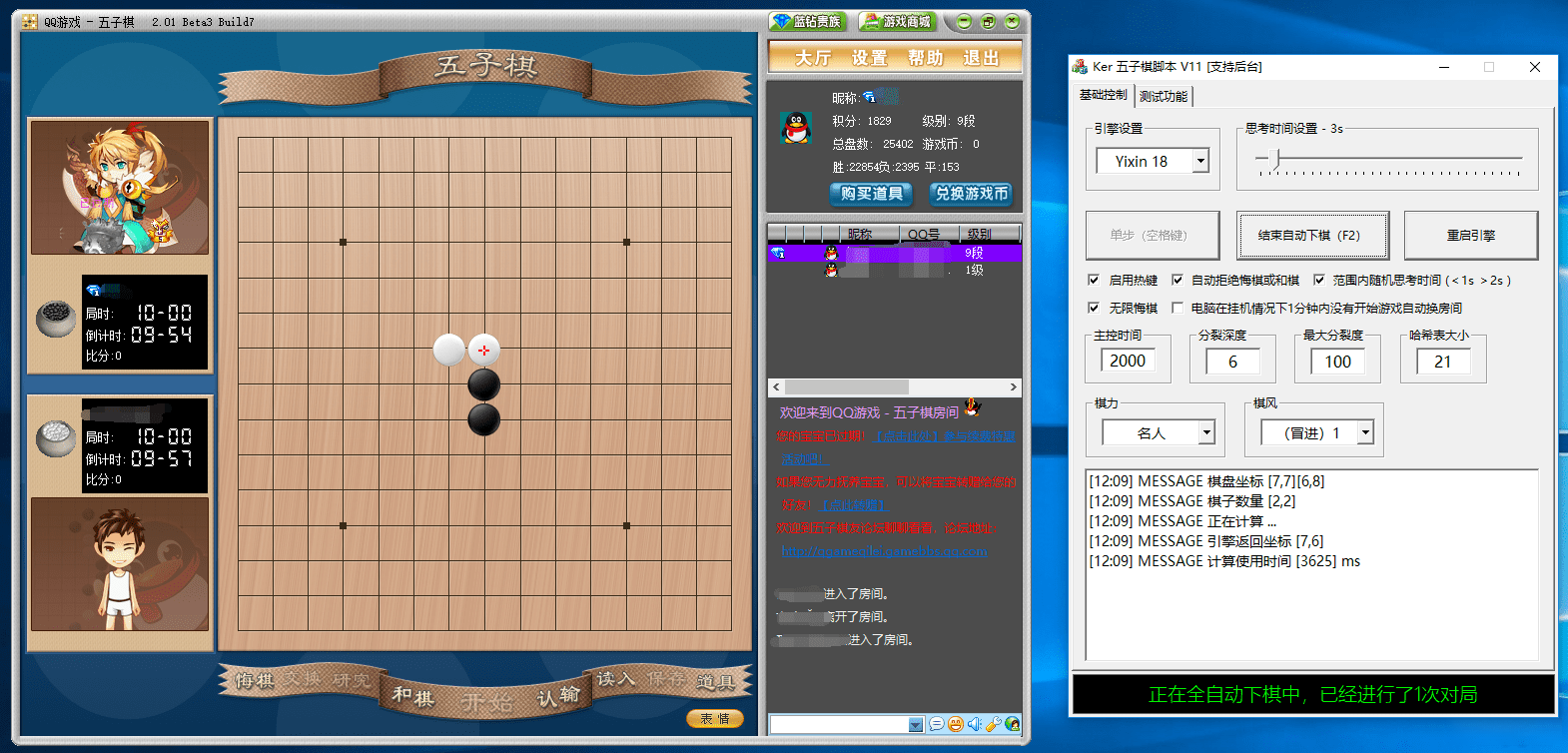The image size is (1568, 753).
Task: Click 购买道具 button
Action: tap(871, 194)
